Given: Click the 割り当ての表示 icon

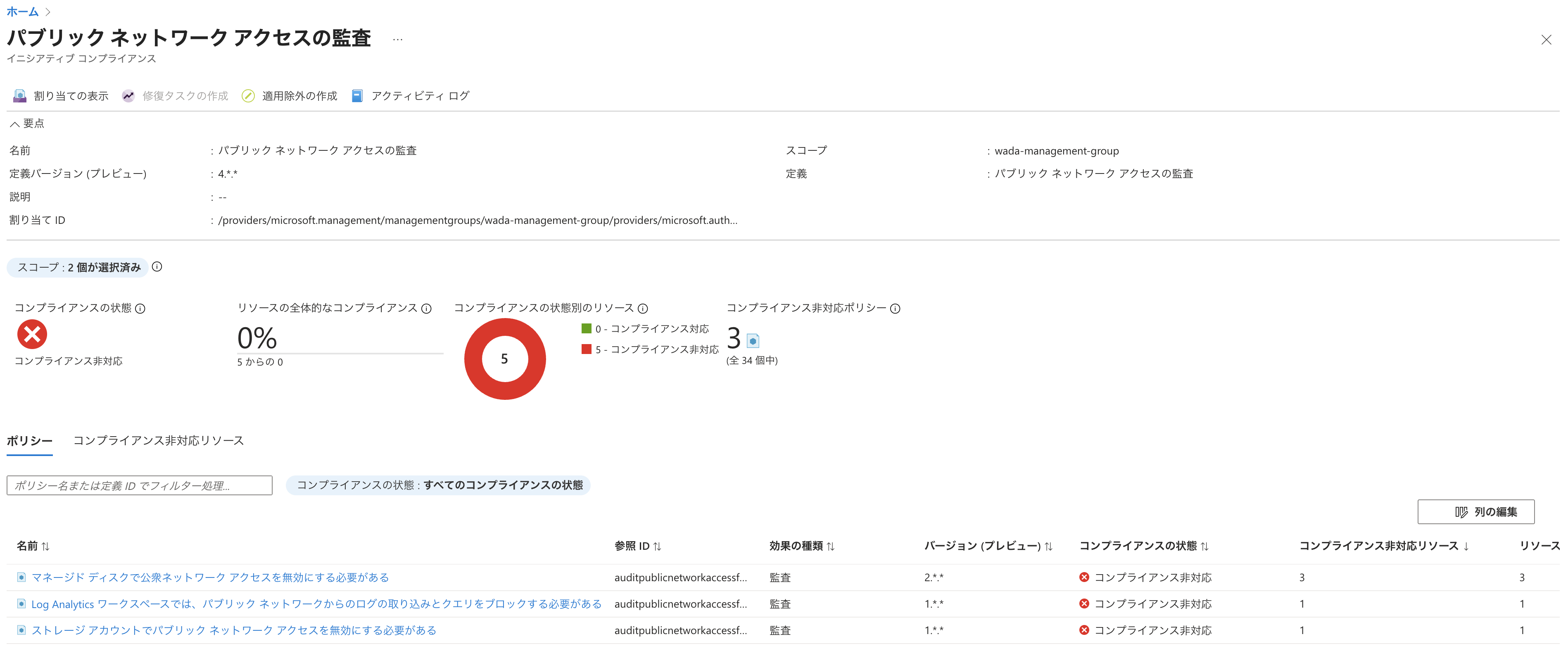Looking at the screenshot, I should click(19, 95).
